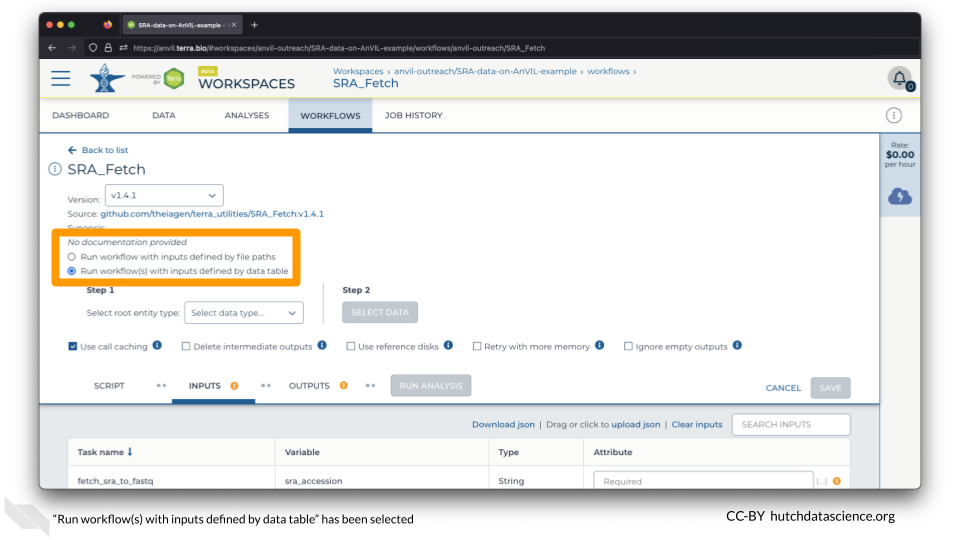This screenshot has width=960, height=540.
Task: Click the Terra hexagon logo
Action: tap(174, 78)
